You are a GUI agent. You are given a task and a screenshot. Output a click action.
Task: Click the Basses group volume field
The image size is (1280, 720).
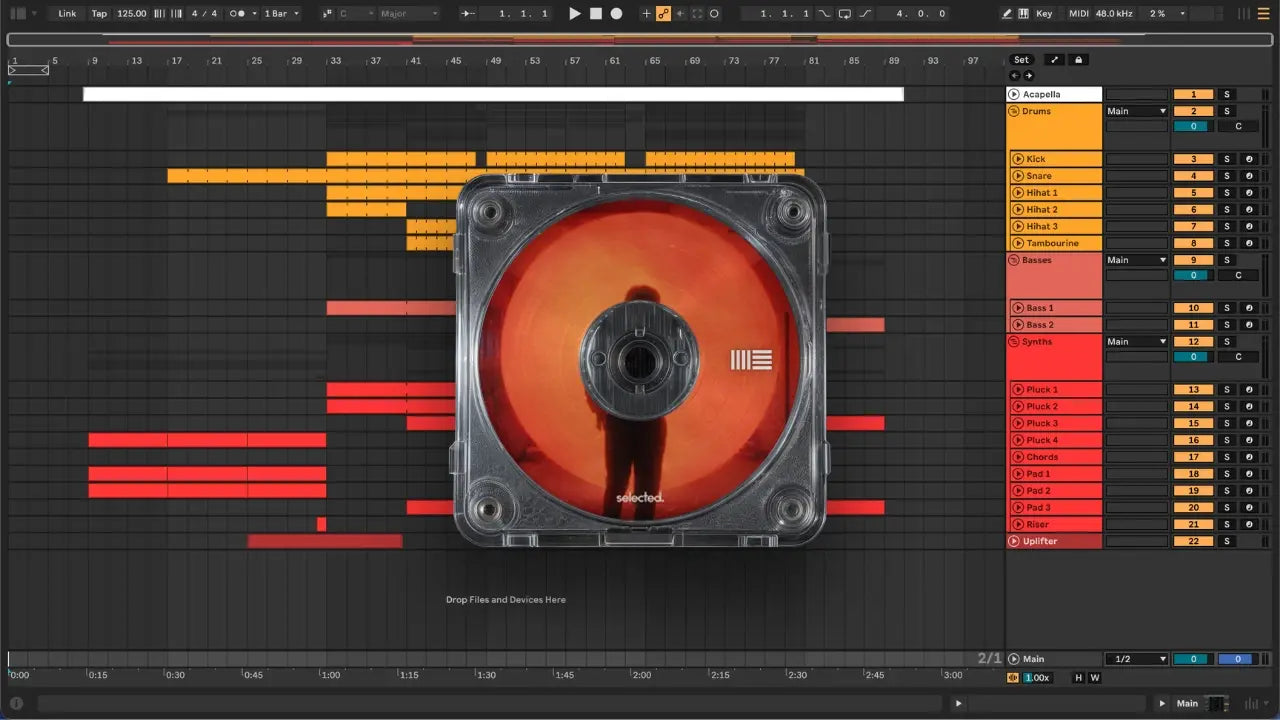pos(1193,275)
